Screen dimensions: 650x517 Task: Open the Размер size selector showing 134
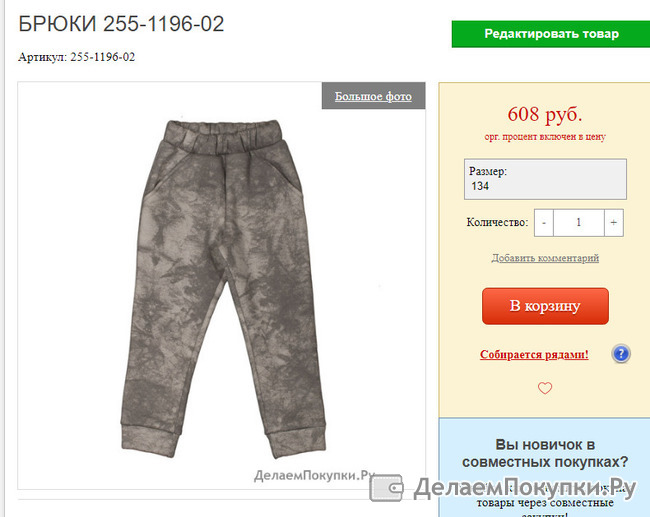tap(545, 179)
